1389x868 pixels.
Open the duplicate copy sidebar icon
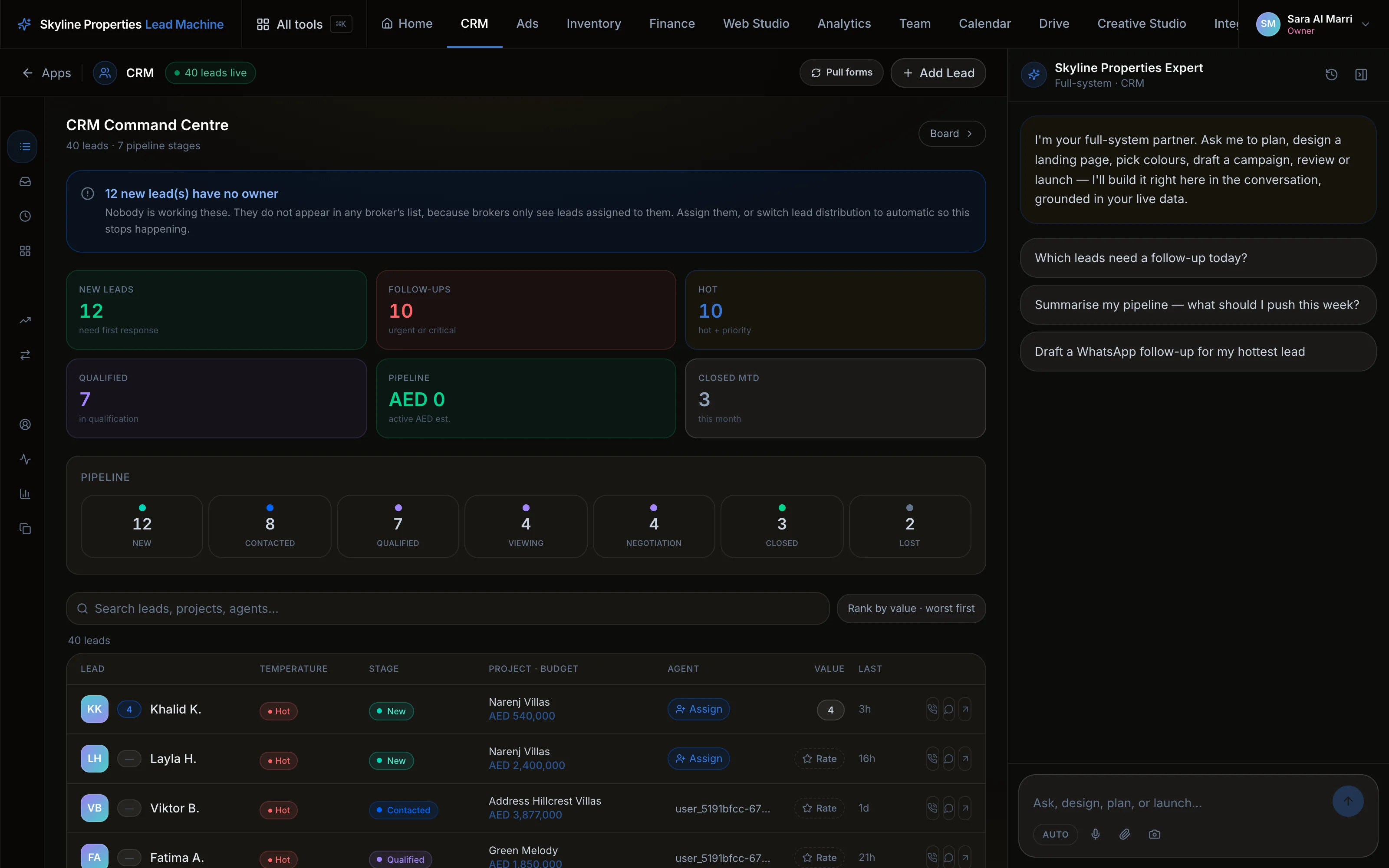(25, 529)
